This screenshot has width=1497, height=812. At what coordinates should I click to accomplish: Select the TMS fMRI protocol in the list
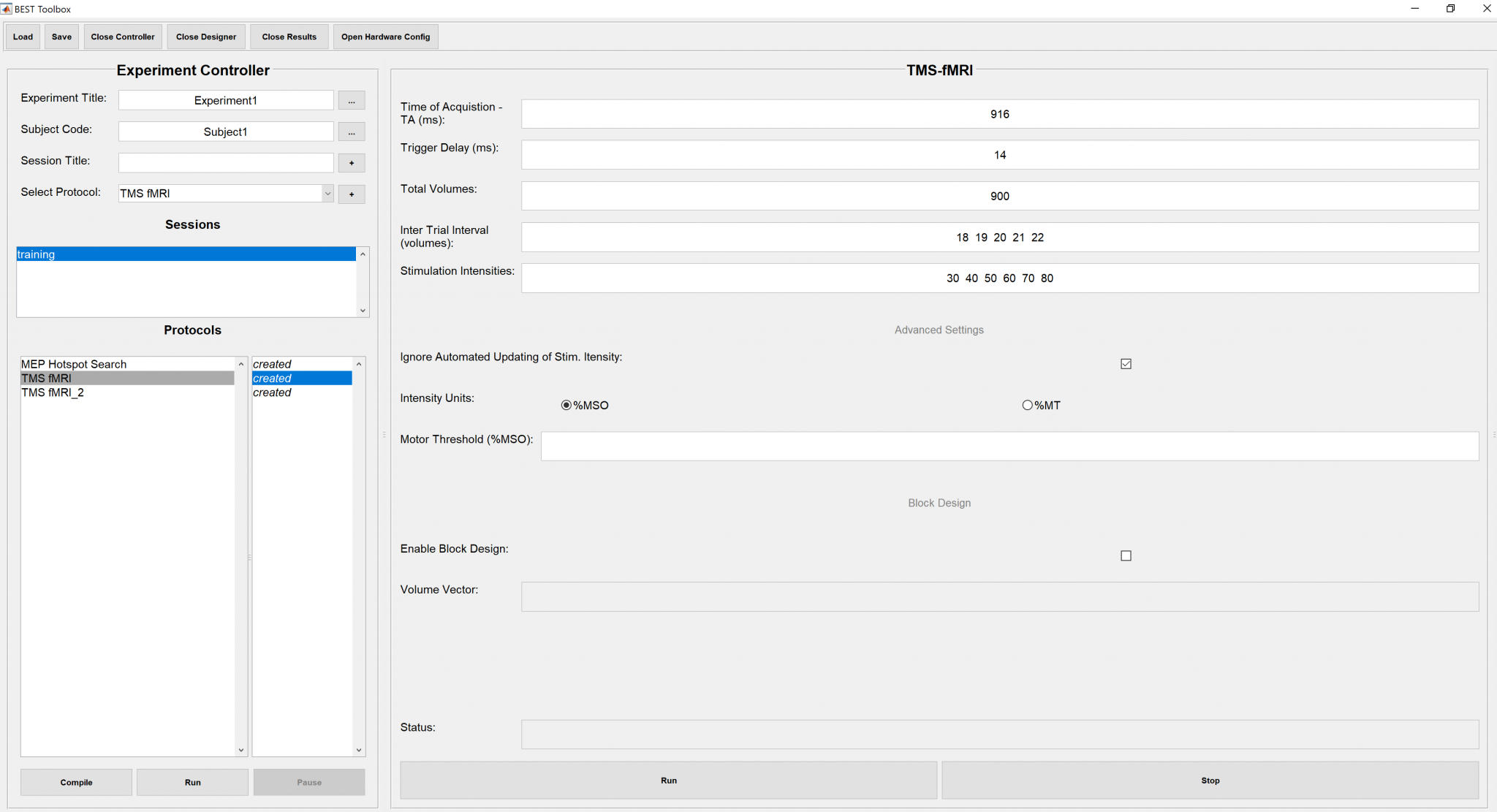[127, 378]
